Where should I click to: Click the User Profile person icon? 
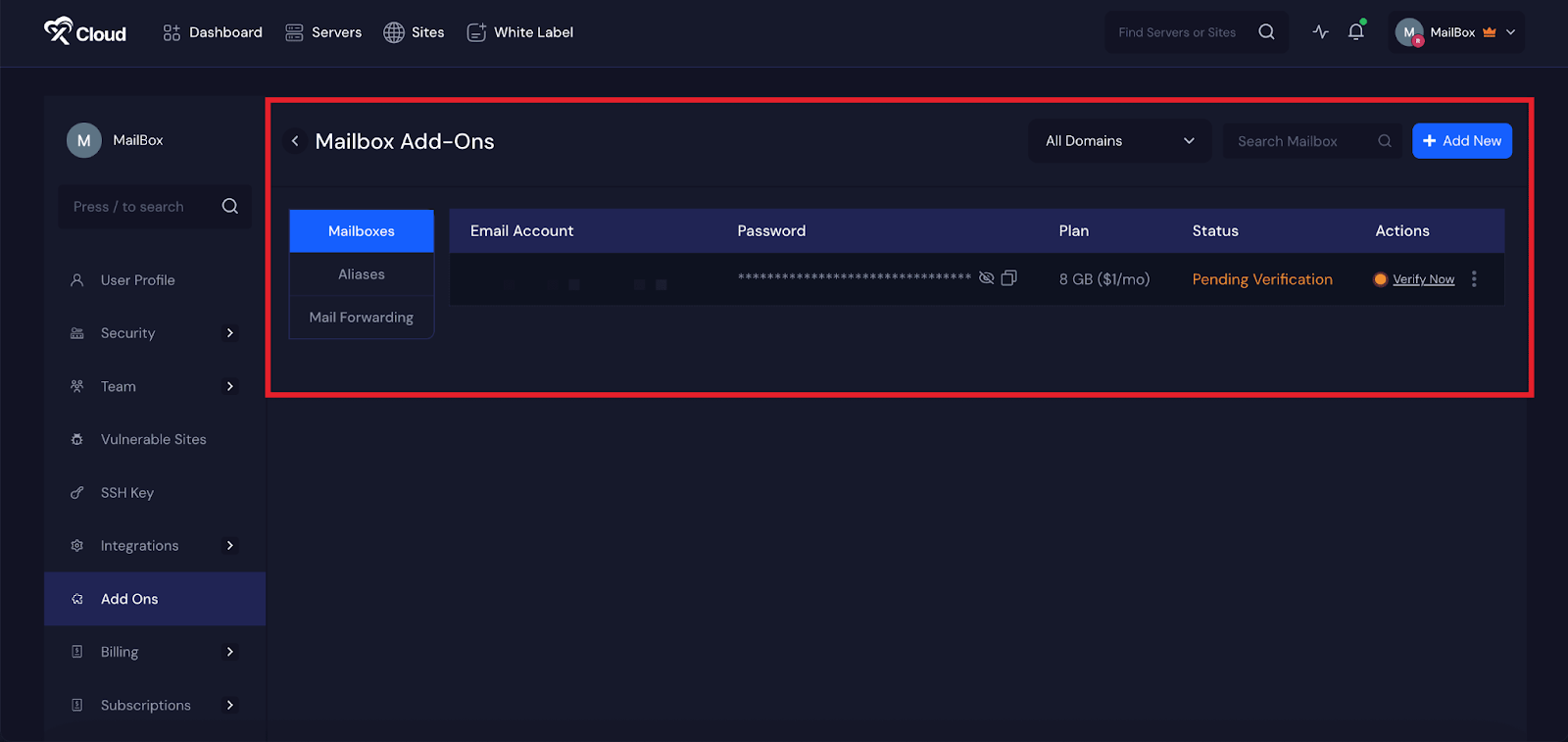[x=77, y=280]
